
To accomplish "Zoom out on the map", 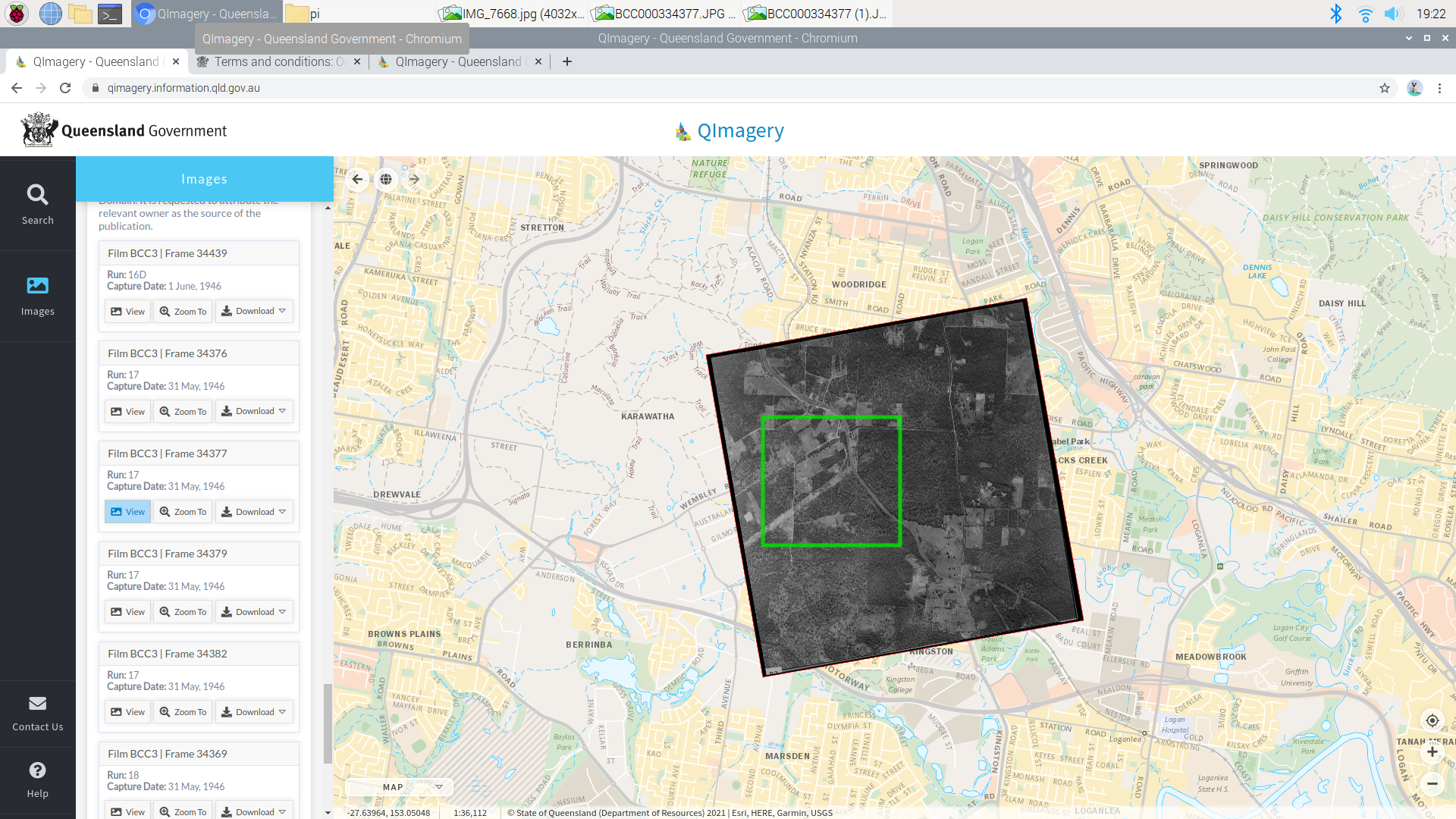I will point(1432,783).
